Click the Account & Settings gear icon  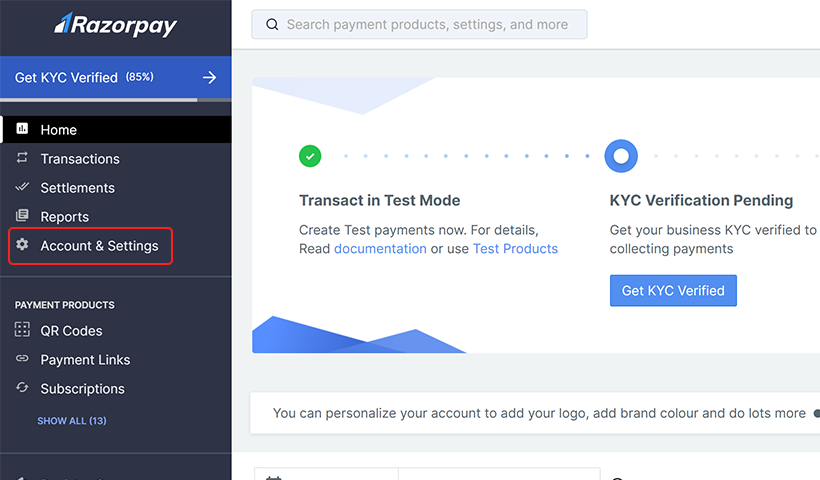(22, 244)
